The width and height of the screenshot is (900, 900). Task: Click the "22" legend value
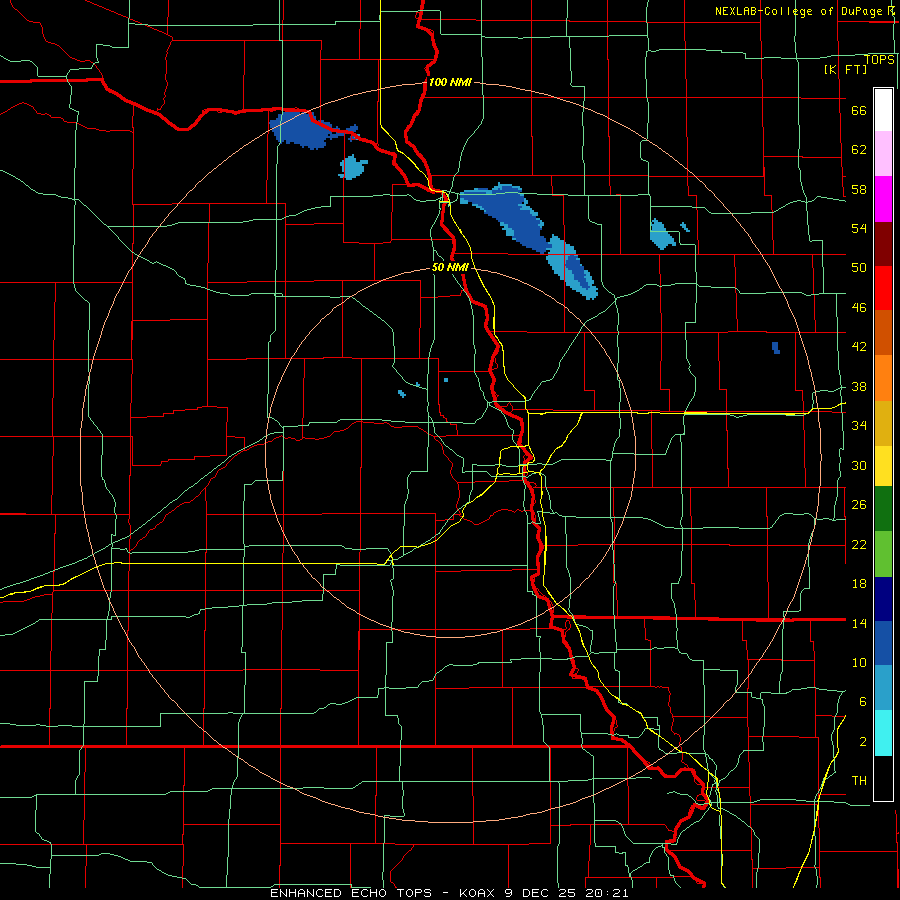859,545
